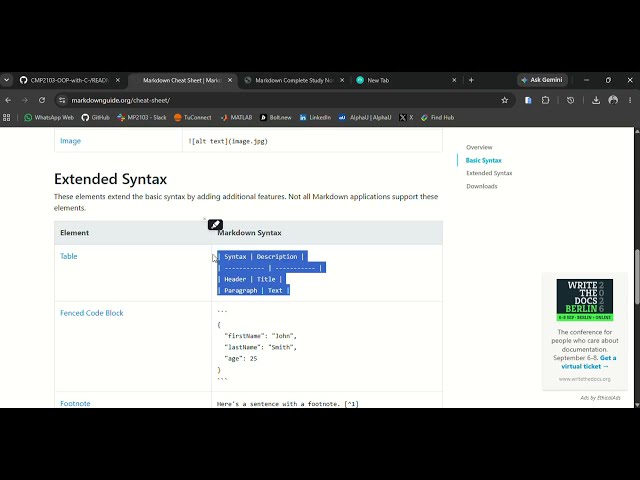Follow the 'Get a virtual ticket' link
Image resolution: width=640 pixels, height=480 pixels.
(x=588, y=362)
